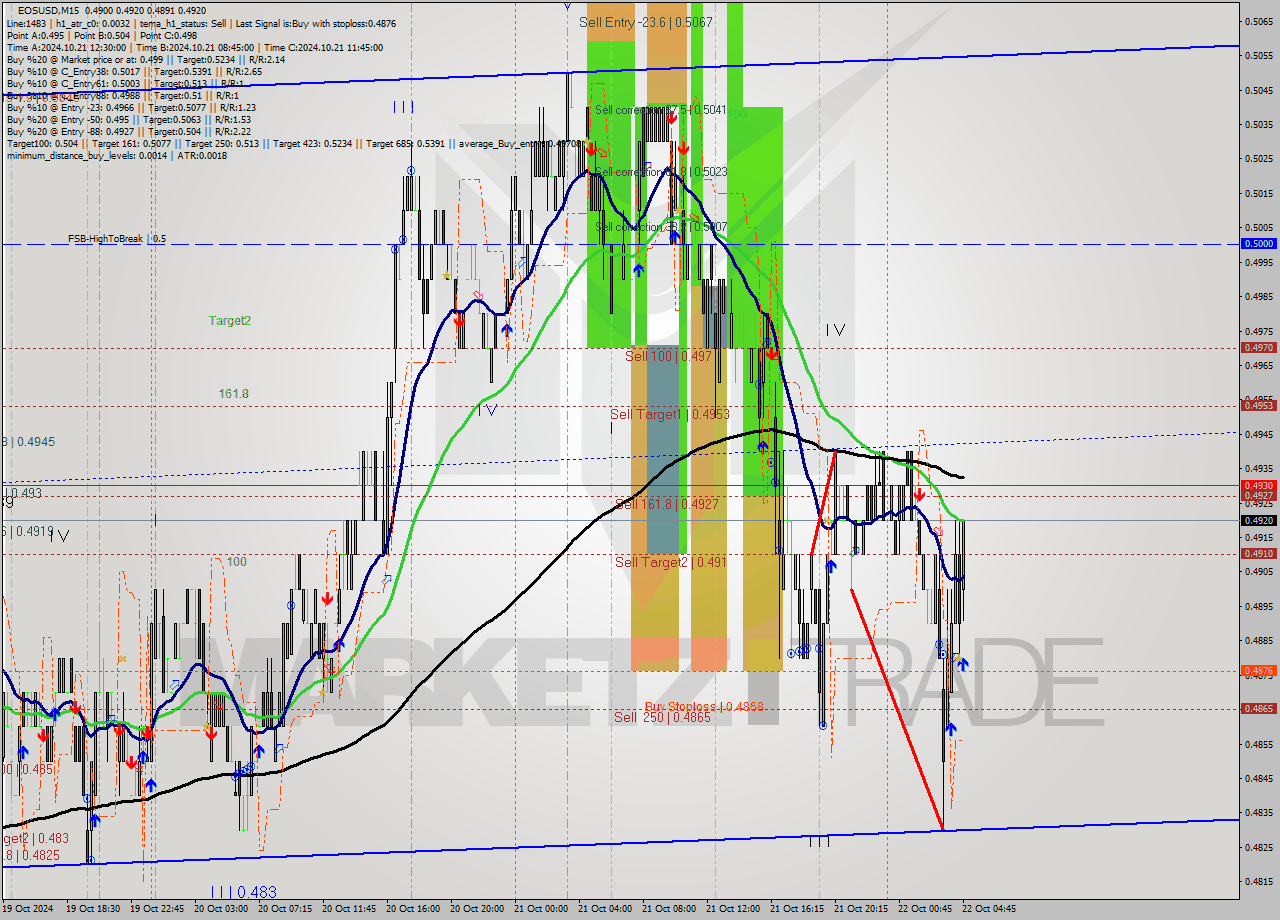Click the '22 Oct 04:45' time label
1280x920 pixels.
[988, 909]
